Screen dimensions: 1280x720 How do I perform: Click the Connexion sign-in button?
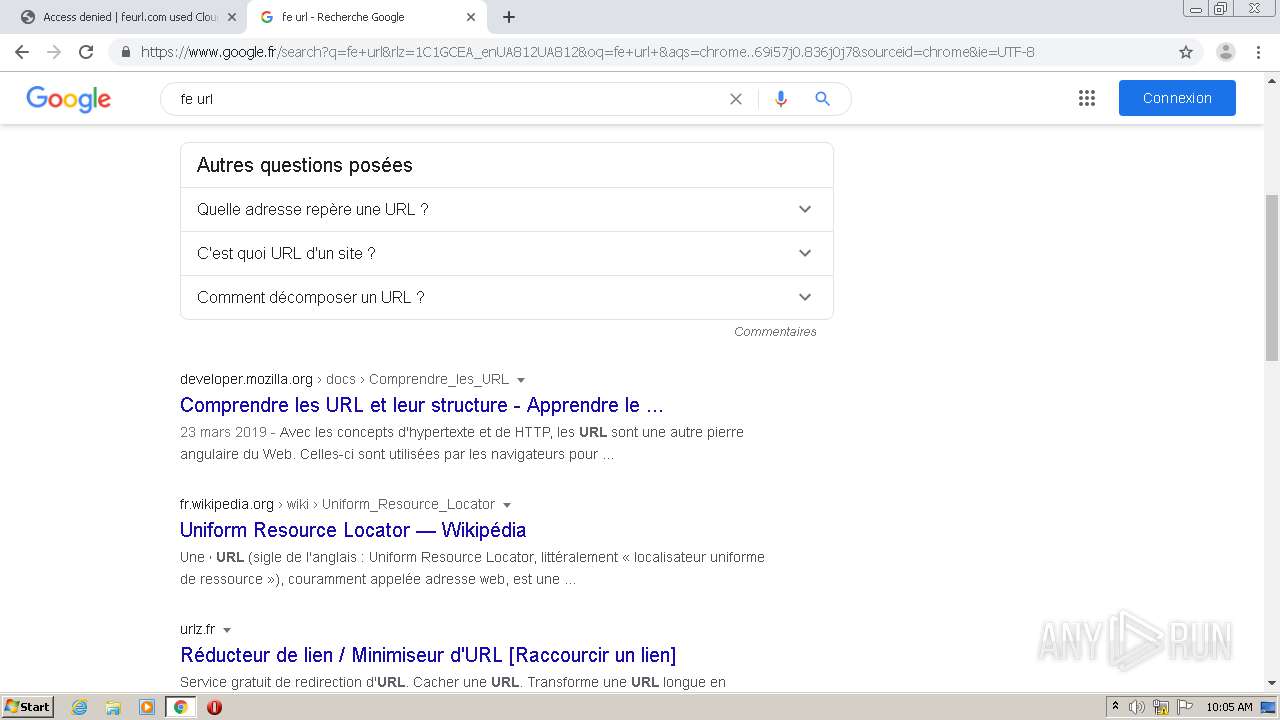tap(1177, 98)
